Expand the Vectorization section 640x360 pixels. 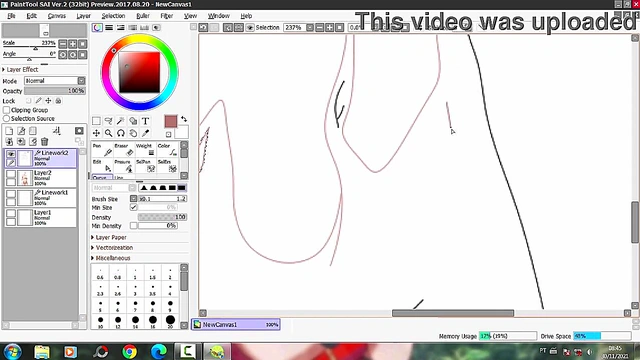coord(112,247)
